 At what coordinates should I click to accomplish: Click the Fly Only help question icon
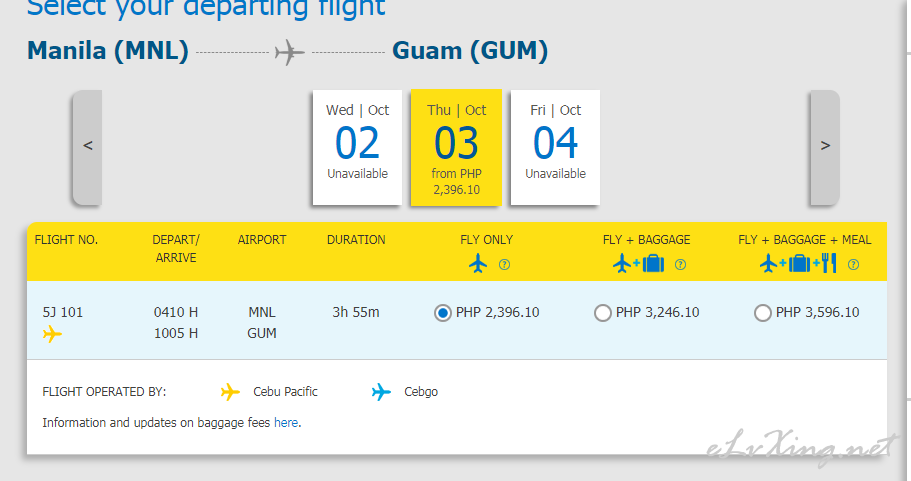coord(504,265)
